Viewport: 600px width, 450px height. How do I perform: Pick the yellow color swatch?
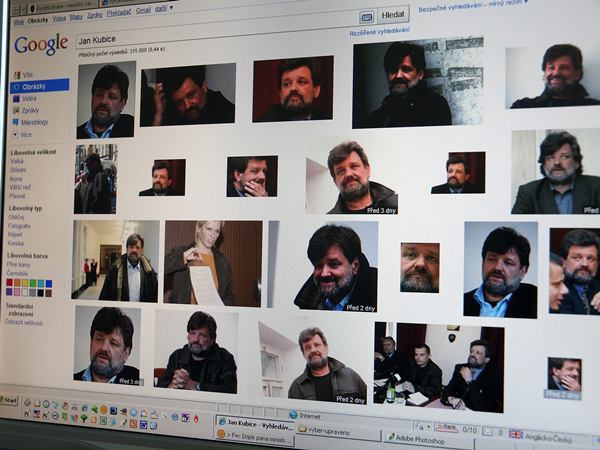tap(25, 283)
